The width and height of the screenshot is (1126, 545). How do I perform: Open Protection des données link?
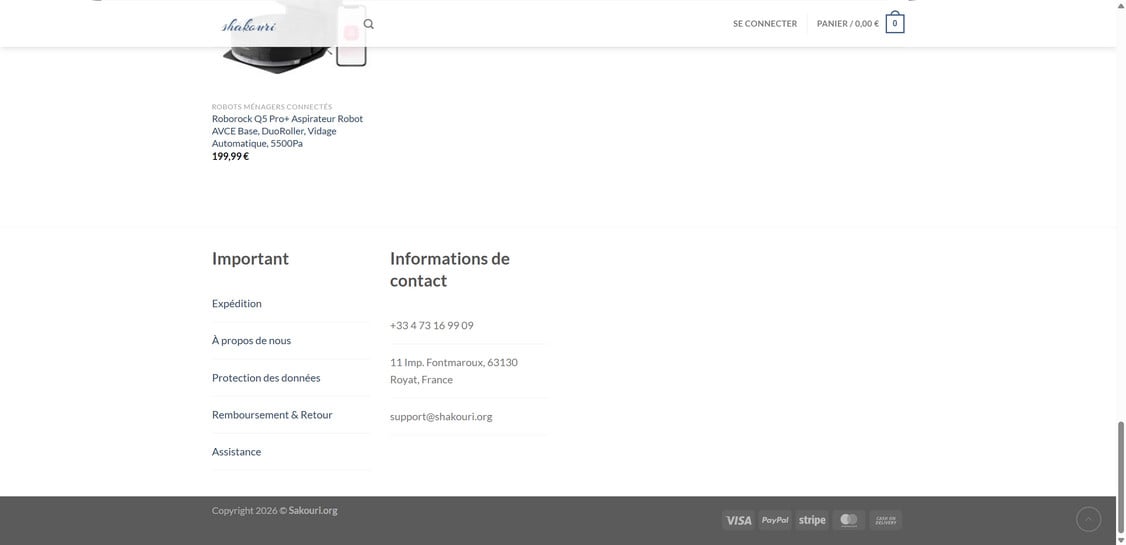(266, 378)
